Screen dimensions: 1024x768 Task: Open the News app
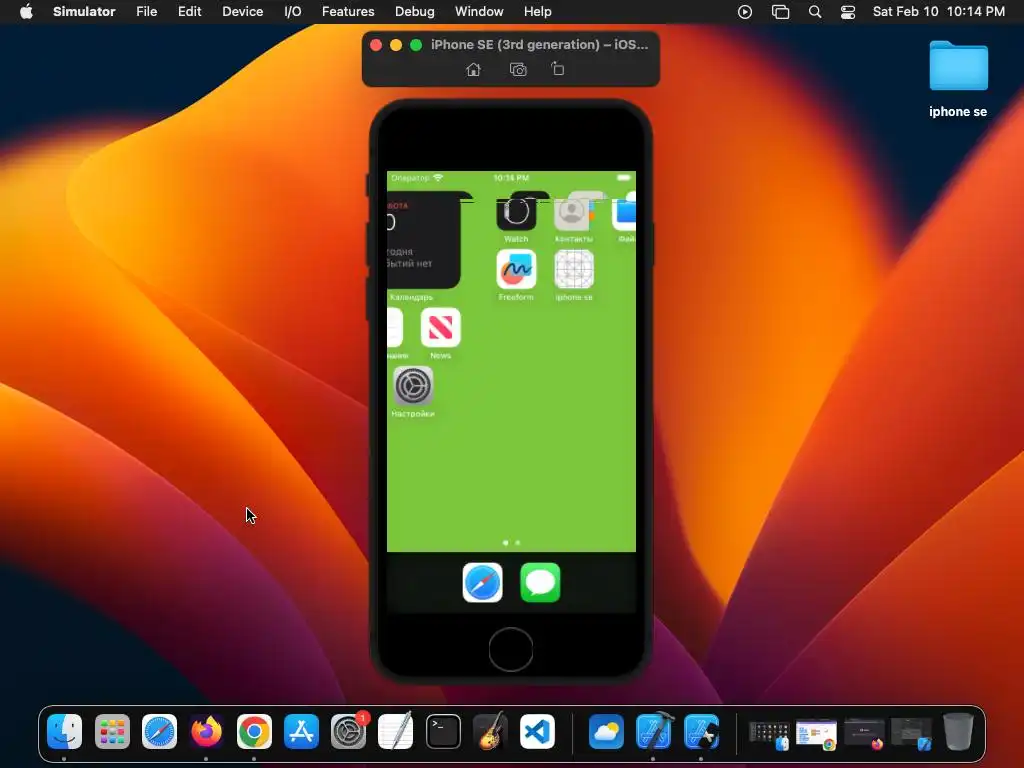441,327
